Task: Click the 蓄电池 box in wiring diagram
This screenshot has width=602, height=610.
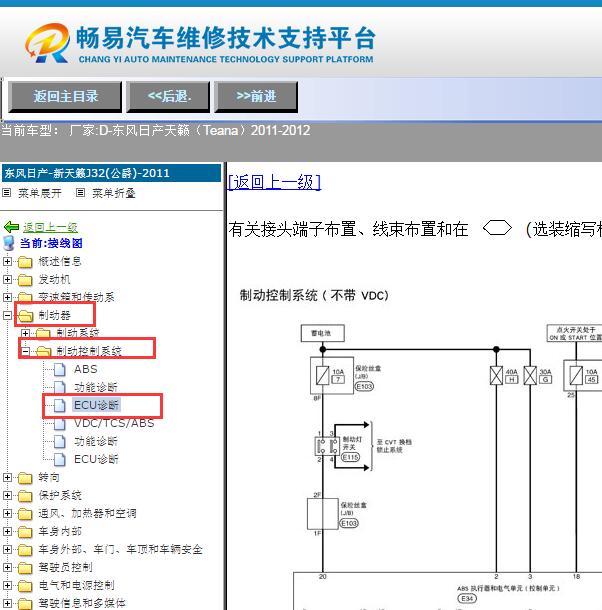Action: pyautogui.click(x=323, y=333)
